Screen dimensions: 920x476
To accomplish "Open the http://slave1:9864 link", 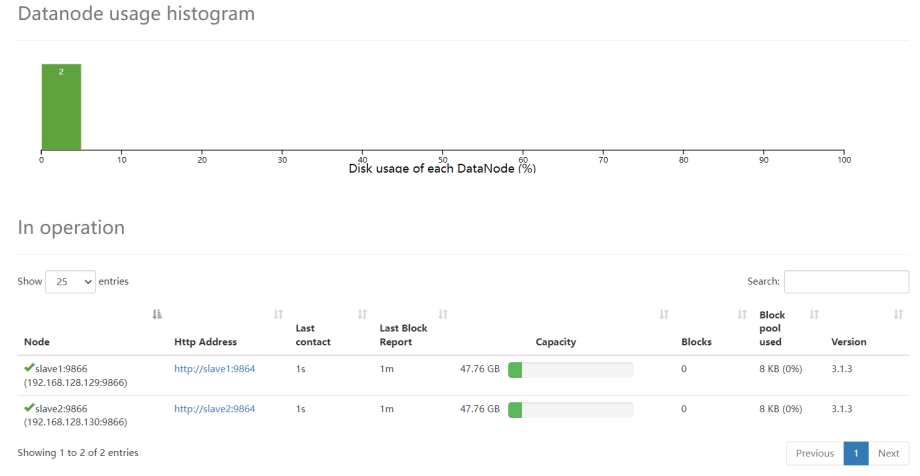I will click(x=214, y=369).
